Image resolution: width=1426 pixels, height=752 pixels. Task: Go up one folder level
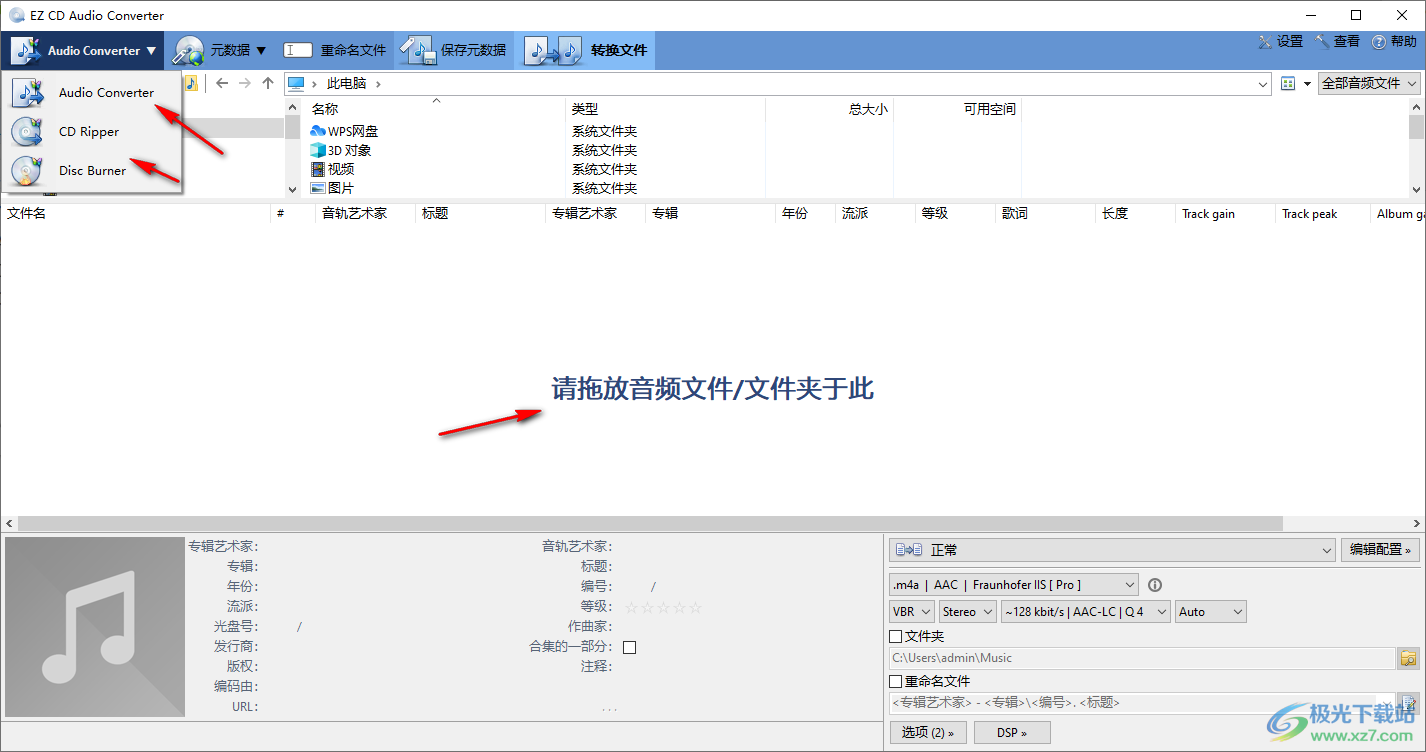pos(267,83)
